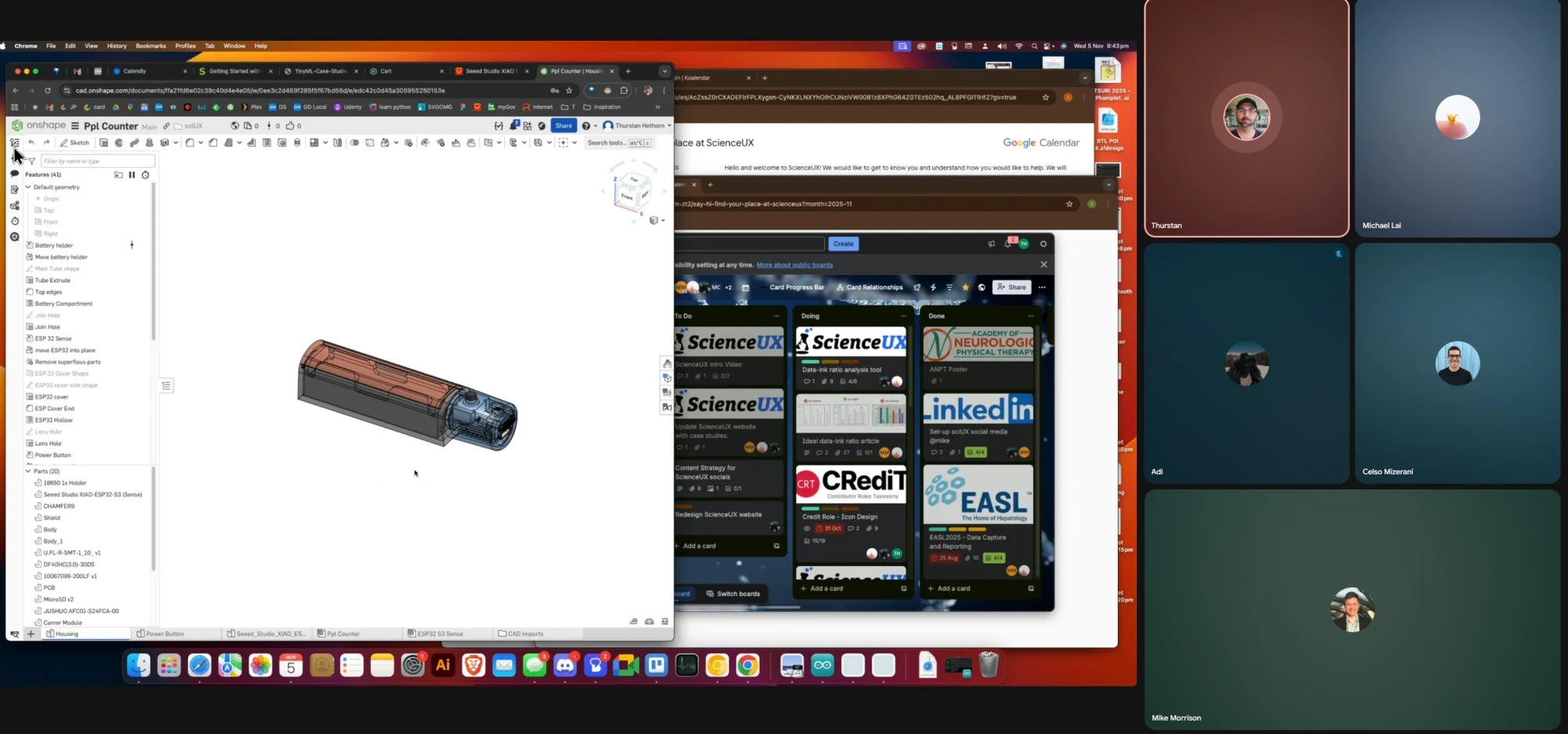Image resolution: width=1568 pixels, height=734 pixels.
Task: Open the Bookmarks menu in macOS menu bar
Action: point(151,46)
